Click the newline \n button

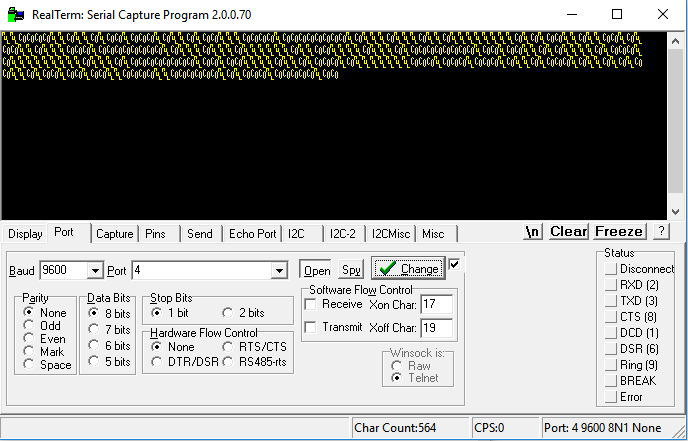point(533,231)
